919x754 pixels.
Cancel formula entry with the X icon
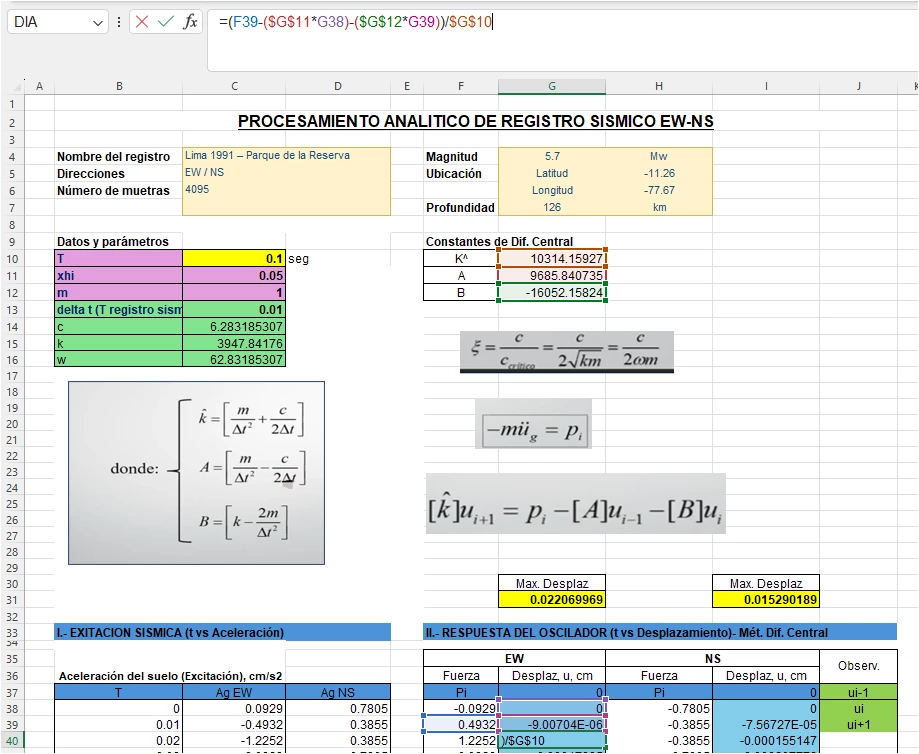[x=142, y=22]
